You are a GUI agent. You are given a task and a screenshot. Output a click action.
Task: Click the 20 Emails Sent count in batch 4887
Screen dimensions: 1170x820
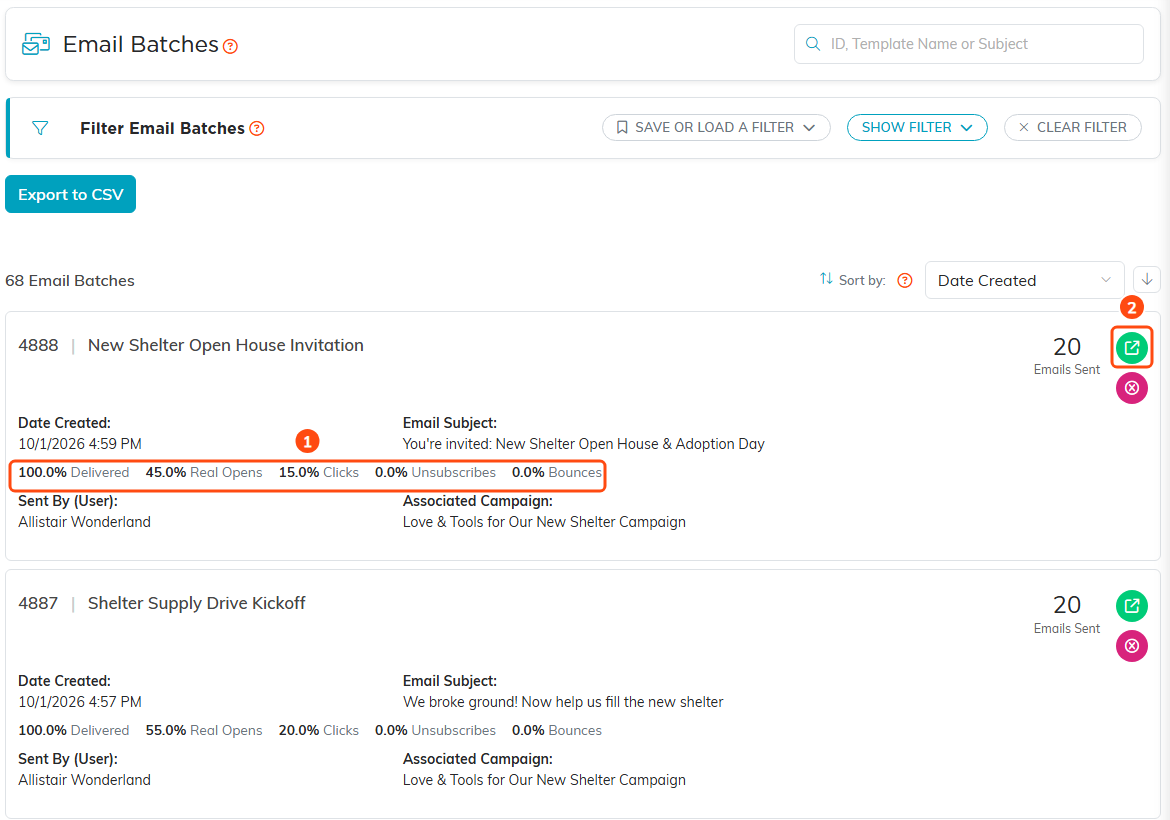(x=1066, y=613)
